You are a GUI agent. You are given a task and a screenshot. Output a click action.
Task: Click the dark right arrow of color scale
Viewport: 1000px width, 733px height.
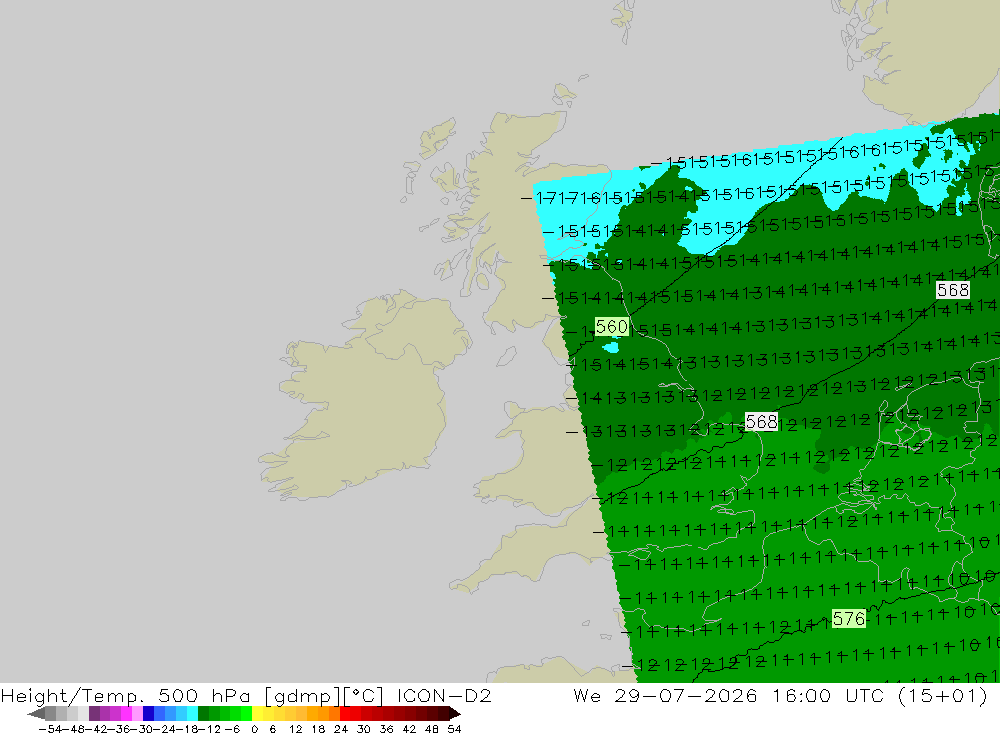click(x=454, y=713)
